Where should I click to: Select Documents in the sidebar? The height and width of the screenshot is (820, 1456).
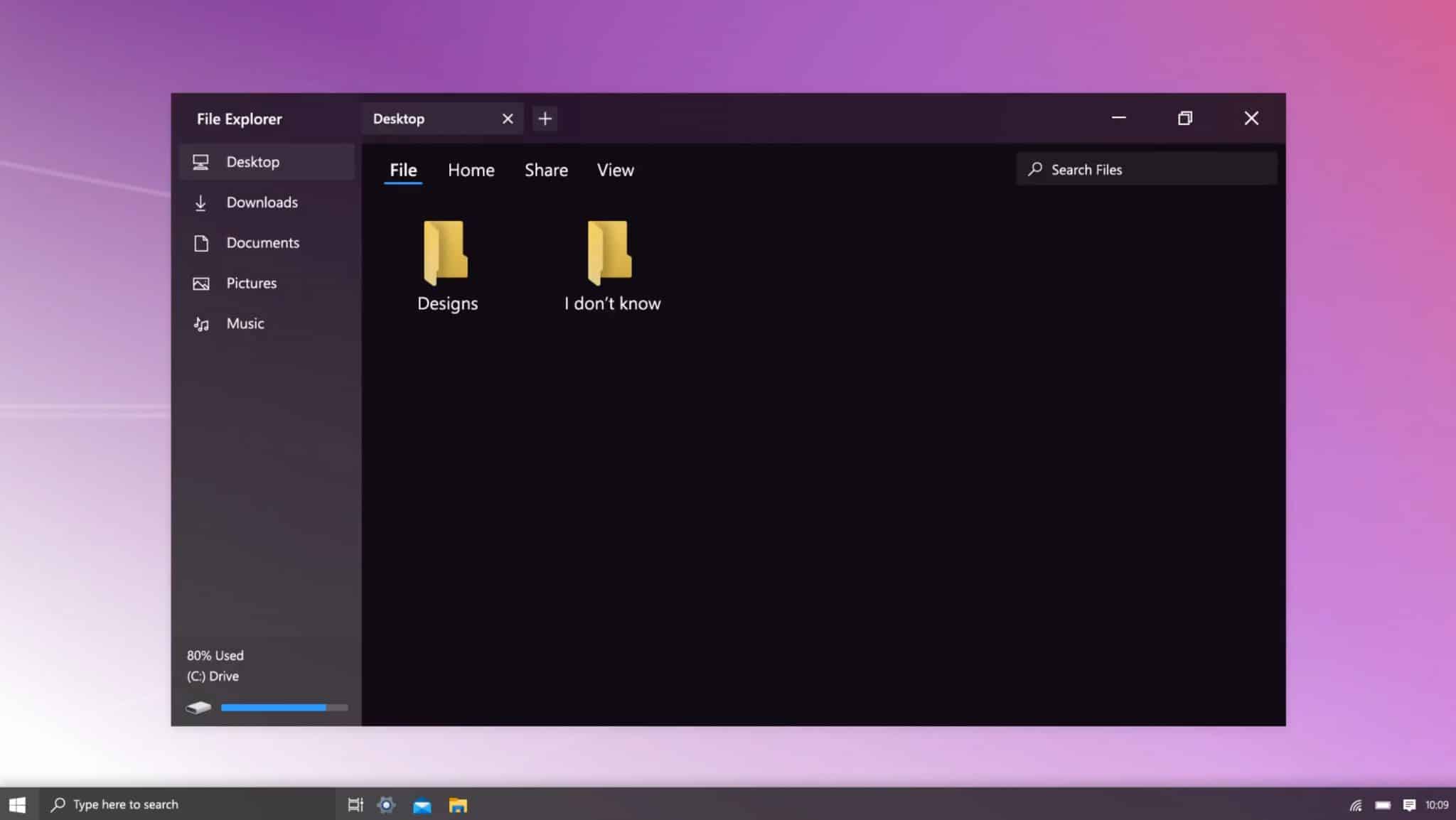click(263, 242)
